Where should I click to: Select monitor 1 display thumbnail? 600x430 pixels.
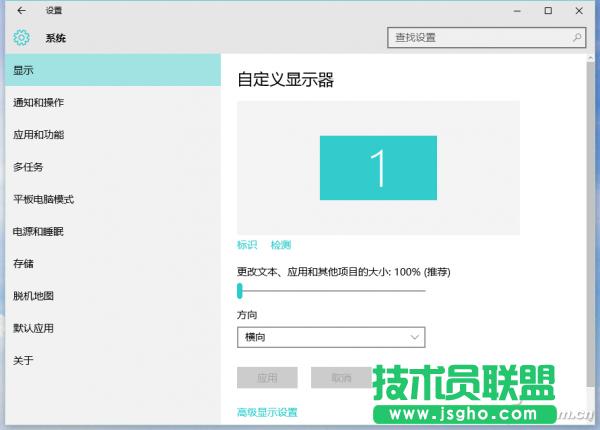[x=378, y=167]
